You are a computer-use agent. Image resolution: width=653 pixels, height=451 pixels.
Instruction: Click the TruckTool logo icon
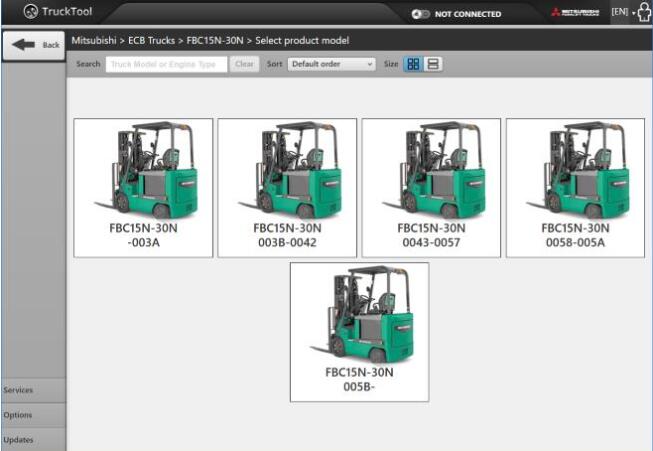coord(31,12)
